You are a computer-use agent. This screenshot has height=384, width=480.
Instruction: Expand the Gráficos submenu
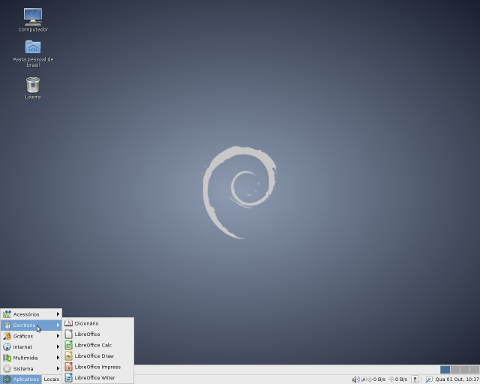click(x=31, y=336)
